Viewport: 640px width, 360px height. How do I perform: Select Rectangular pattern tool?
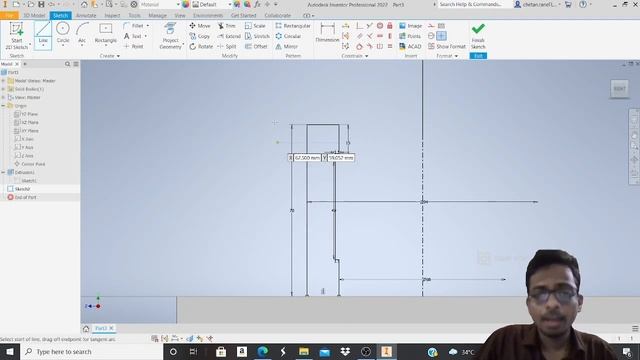pyautogui.click(x=293, y=26)
